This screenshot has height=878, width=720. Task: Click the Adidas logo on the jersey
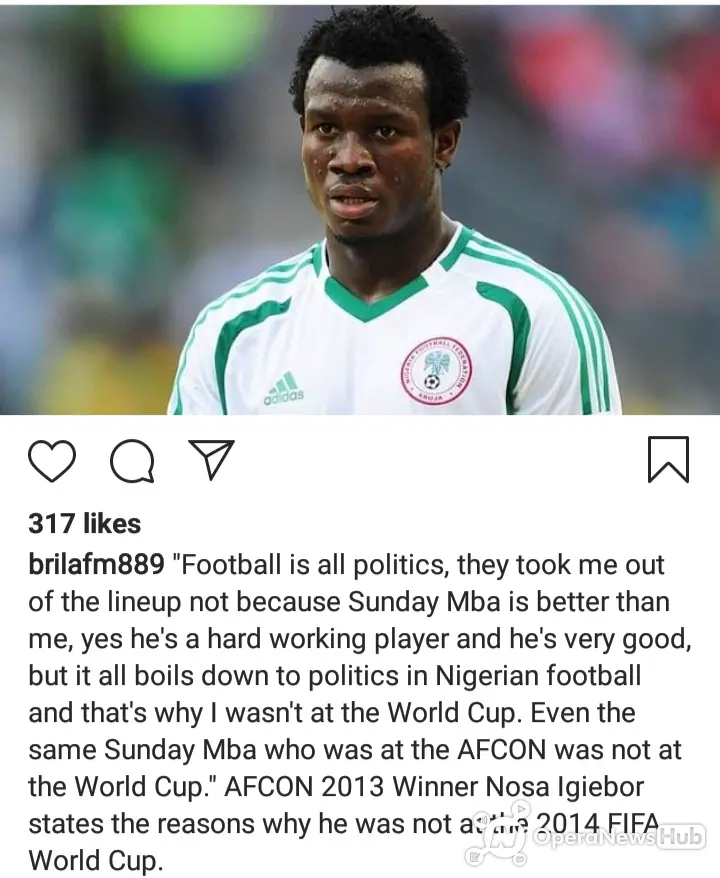284,387
